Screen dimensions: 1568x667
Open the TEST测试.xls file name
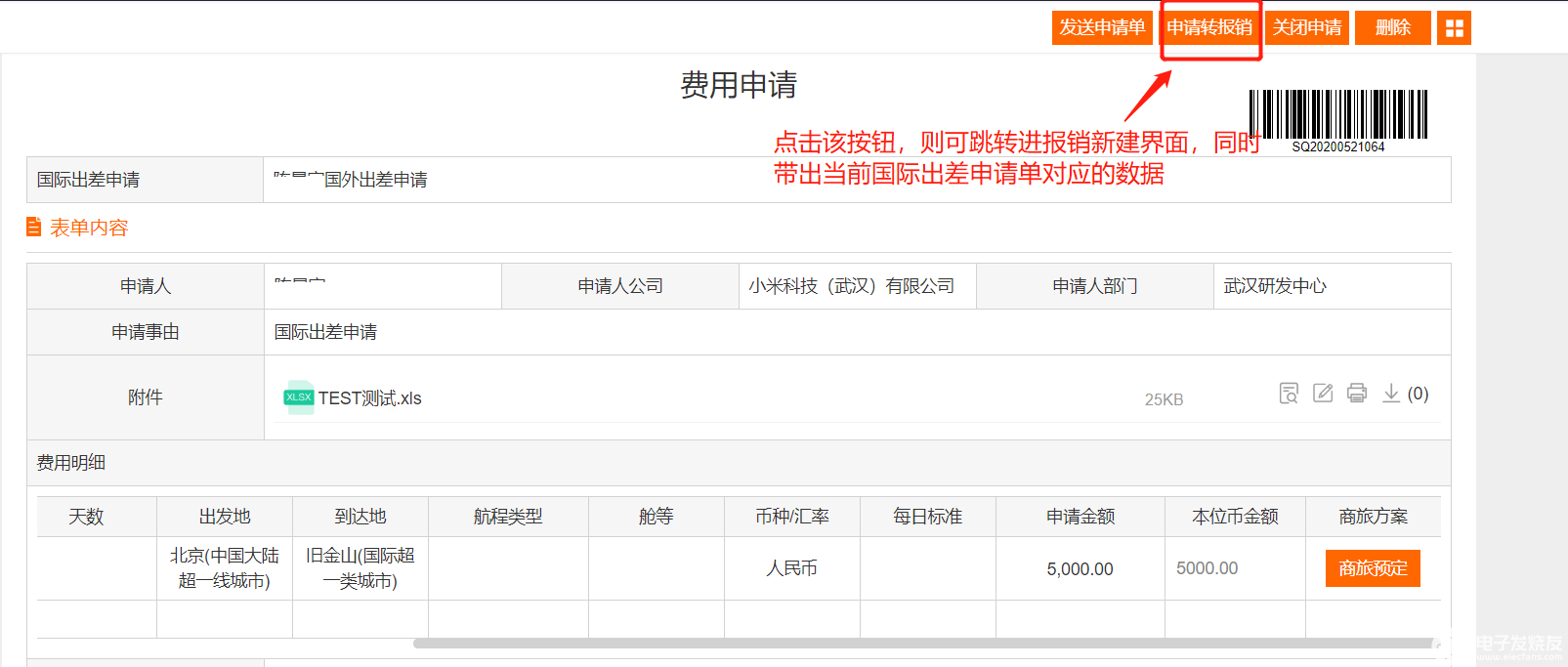click(370, 398)
